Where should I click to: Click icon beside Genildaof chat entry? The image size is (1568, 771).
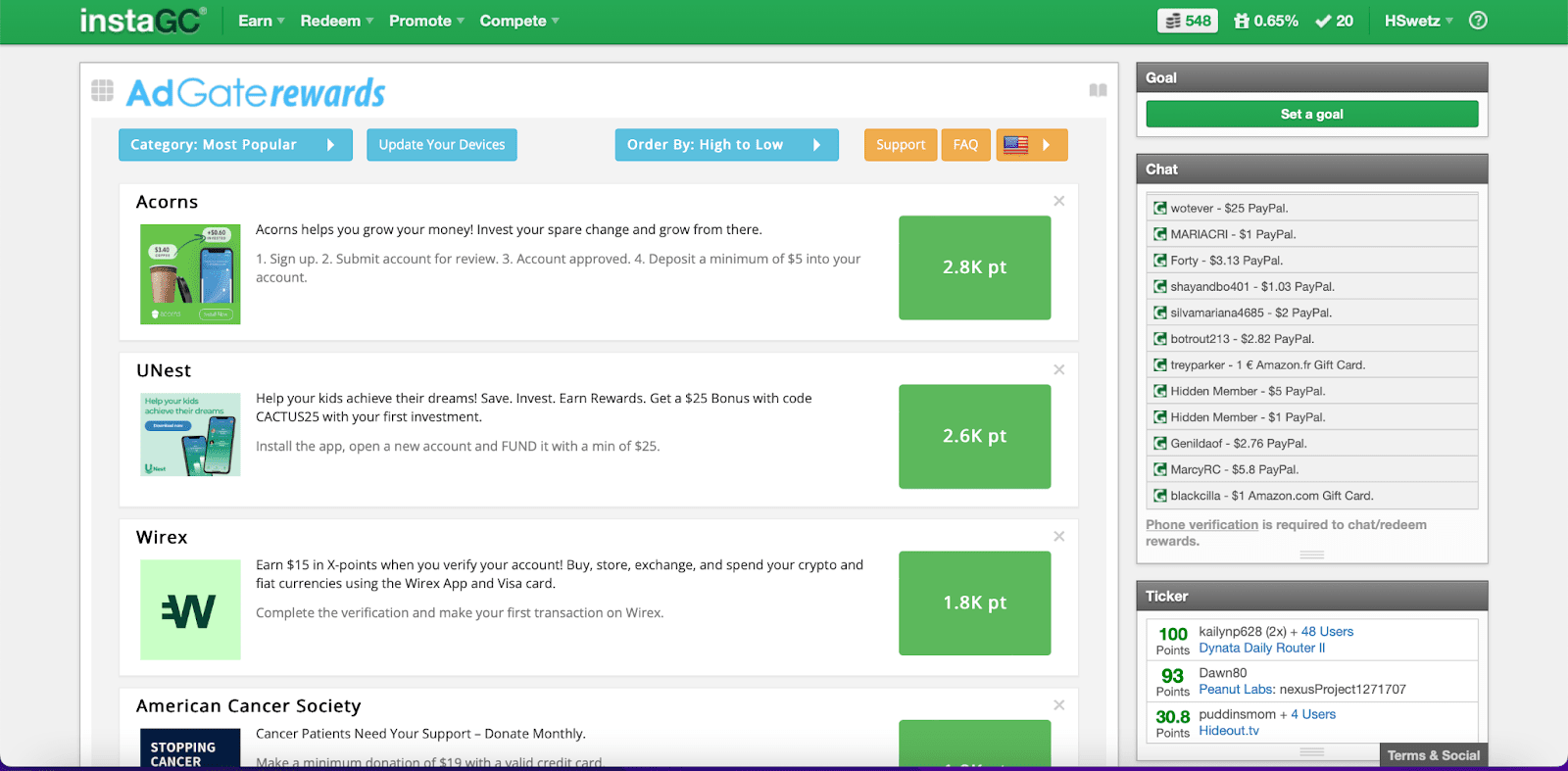click(x=1160, y=443)
